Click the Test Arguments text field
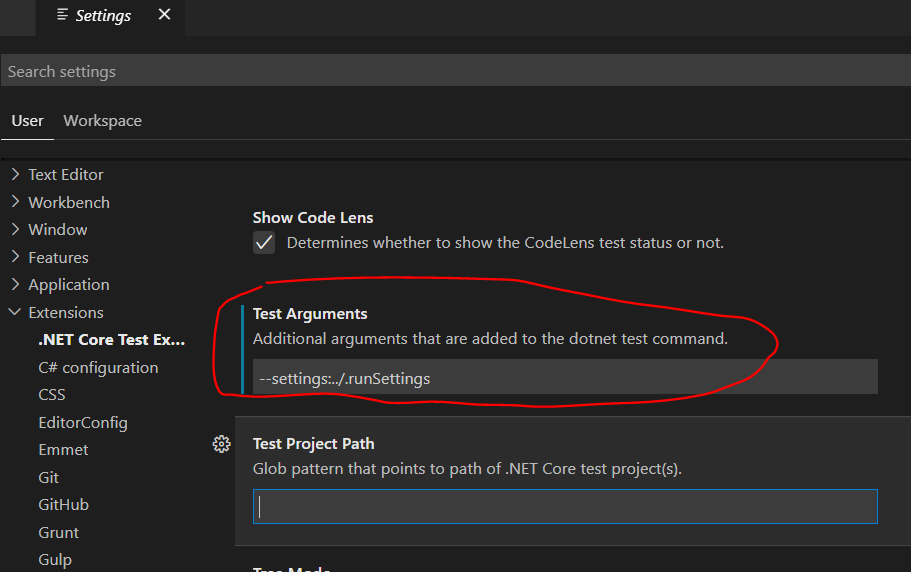911x572 pixels. [565, 379]
